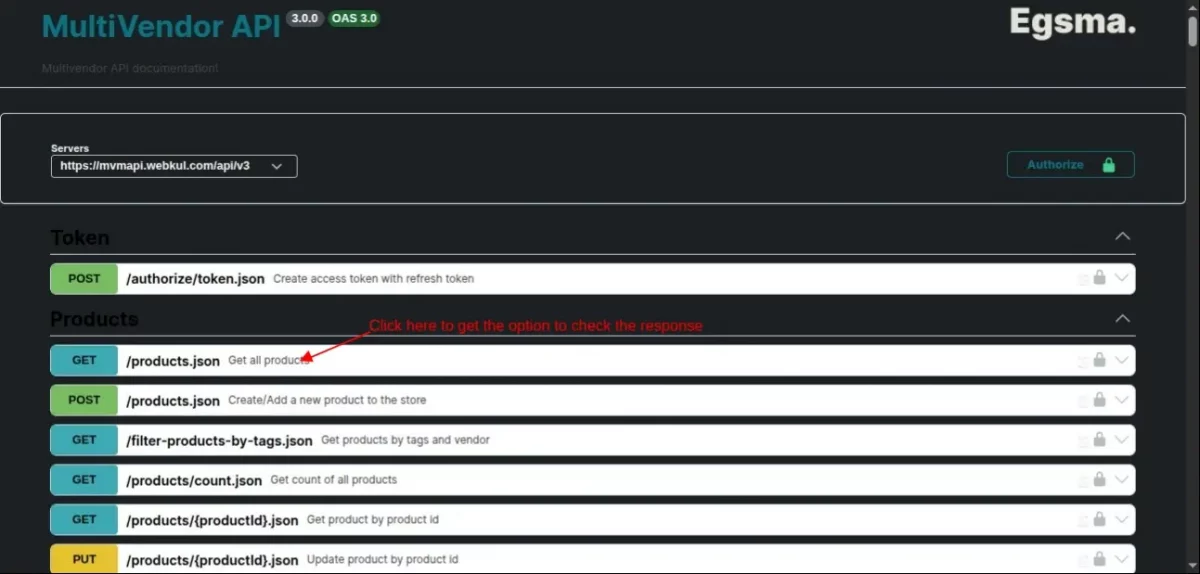Expand chevron on GET /products.json row
1200x574 pixels.
tap(1122, 360)
